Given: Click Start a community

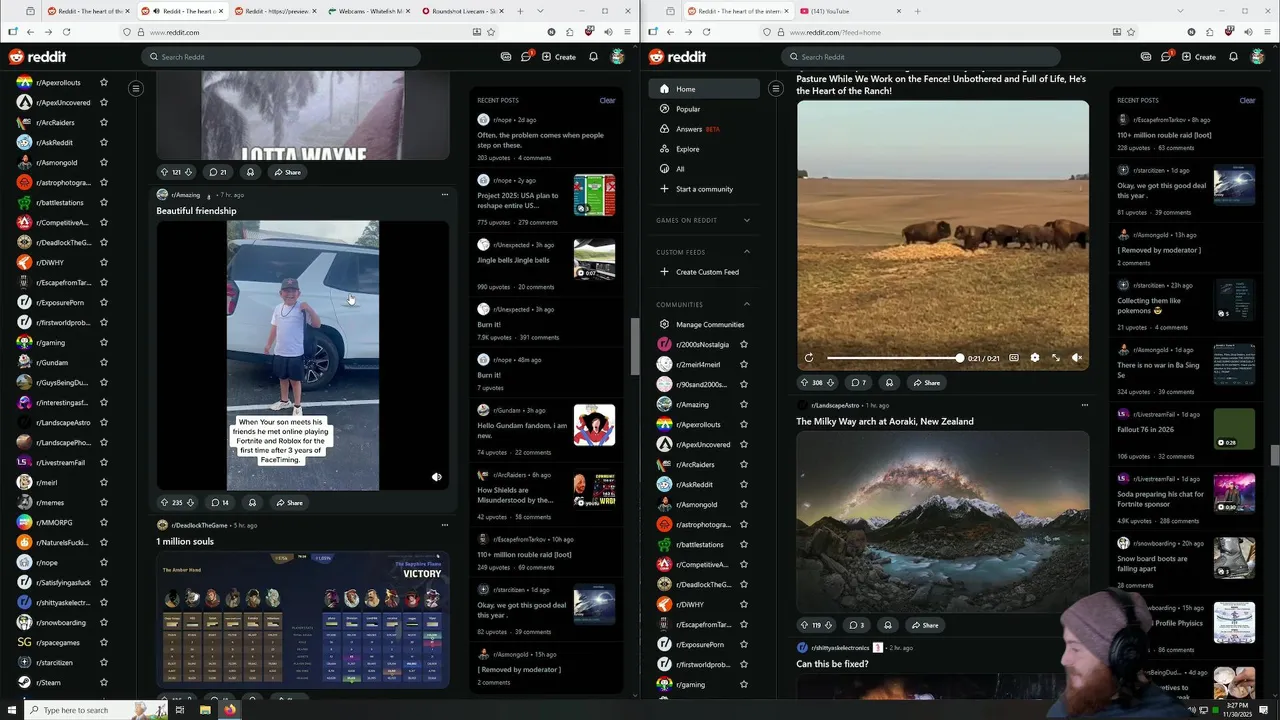Looking at the screenshot, I should tap(704, 189).
